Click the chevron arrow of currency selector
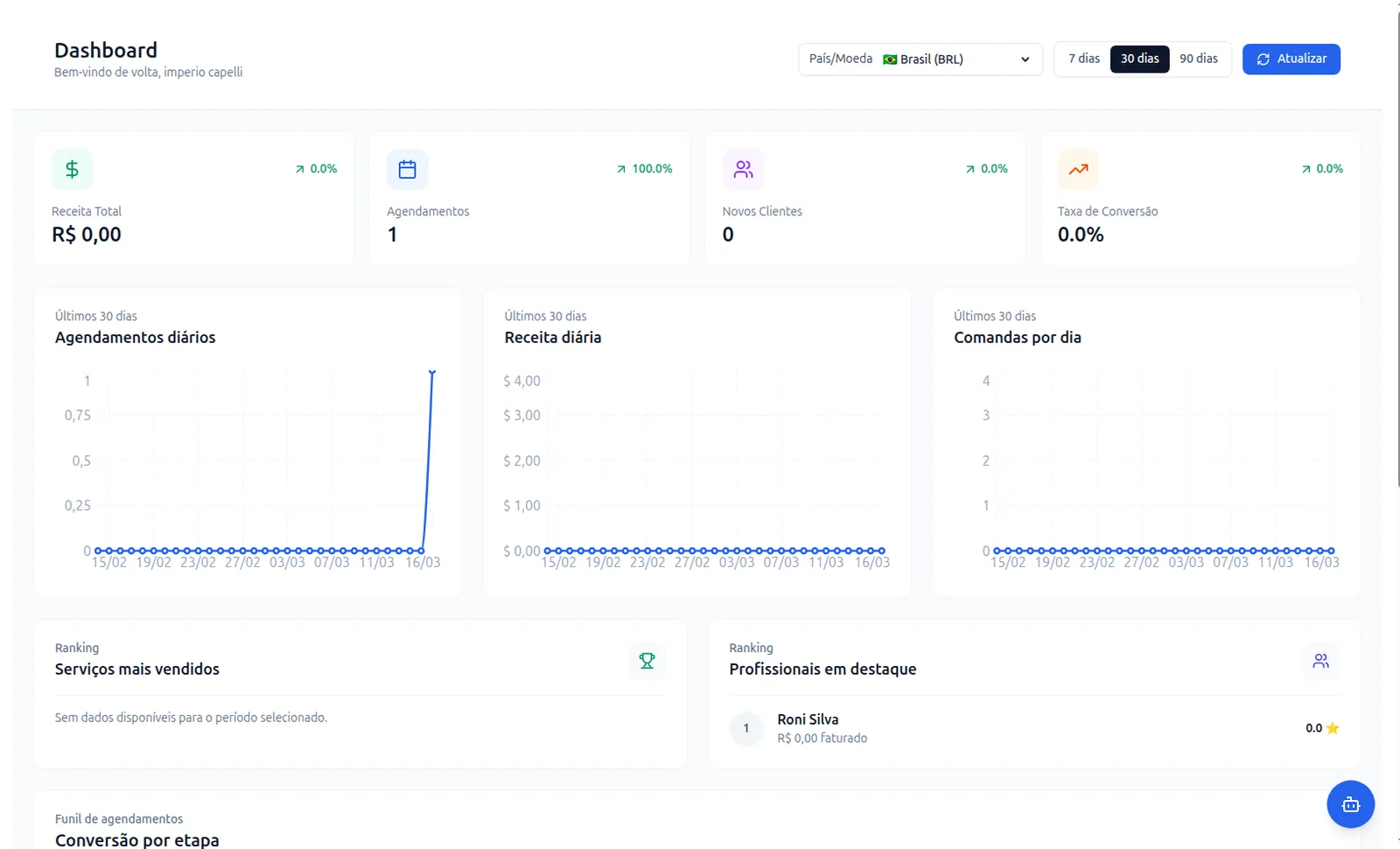 pyautogui.click(x=1025, y=60)
